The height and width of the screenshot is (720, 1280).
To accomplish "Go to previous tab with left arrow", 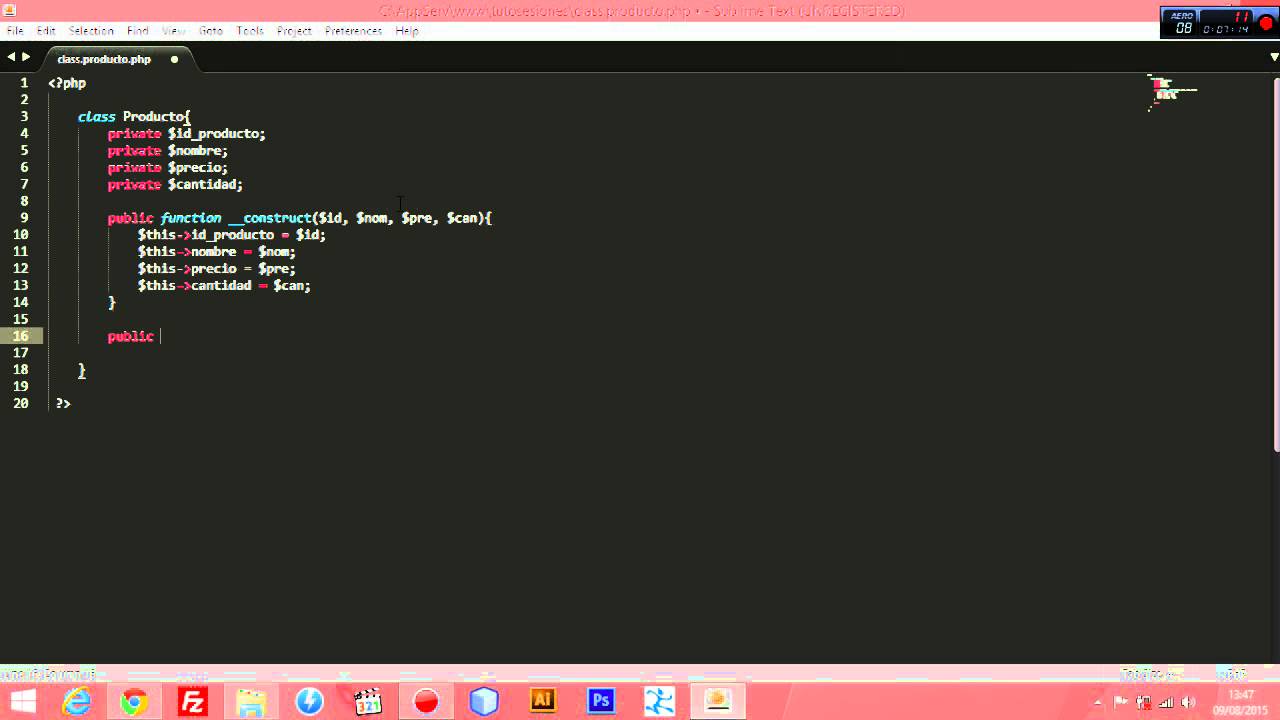I will click(x=11, y=58).
